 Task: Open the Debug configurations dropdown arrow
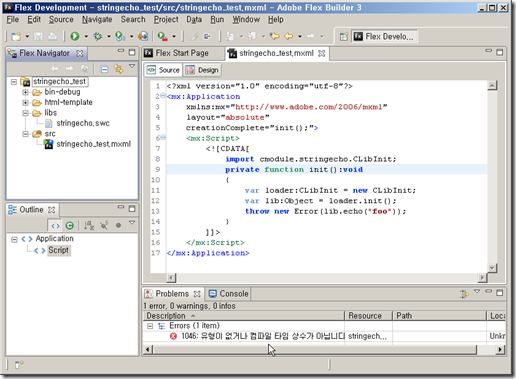pyautogui.click(x=108, y=36)
